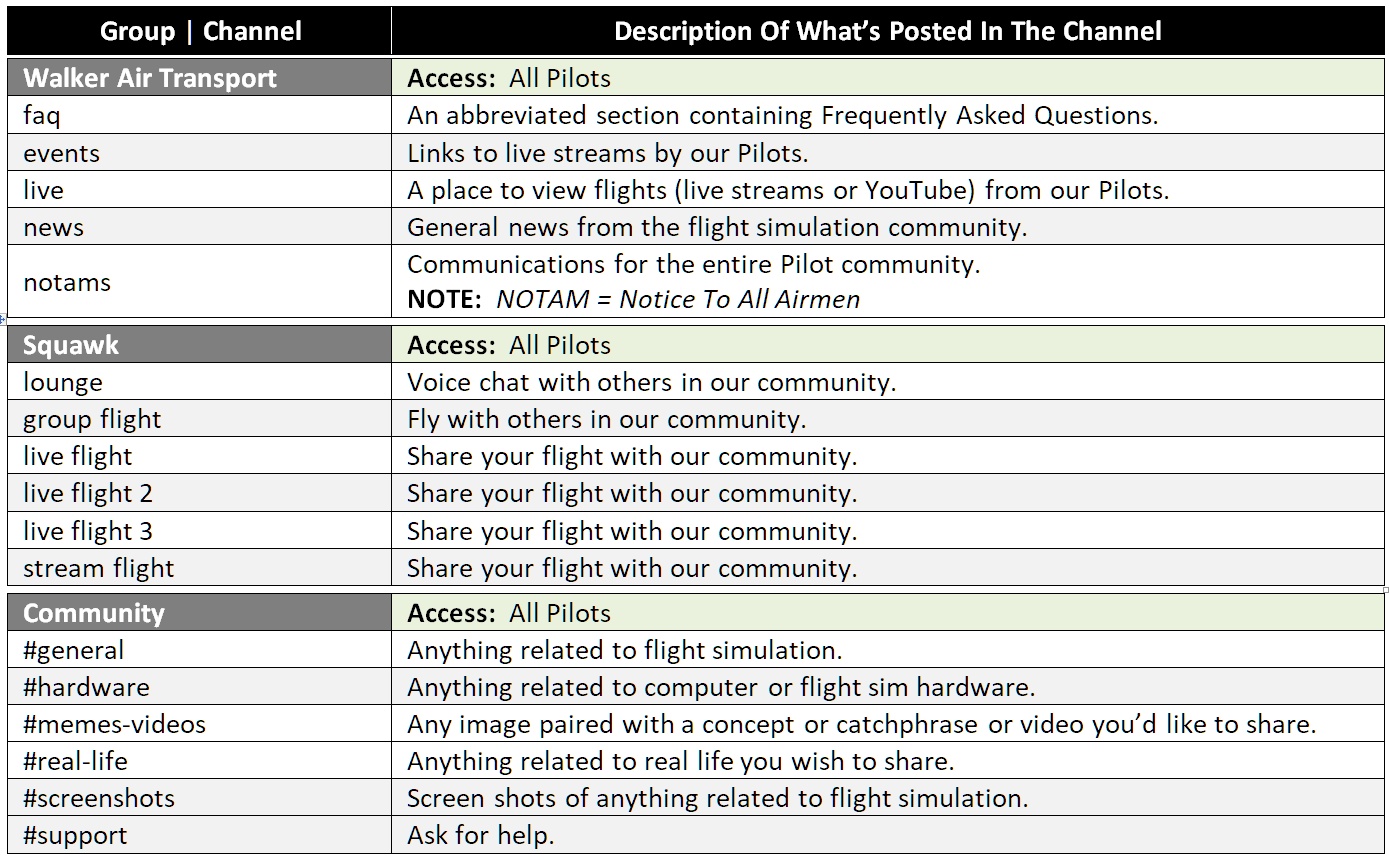Click the Group | Channel column header
Viewport: 1389px width, 860px height.
pos(199,31)
